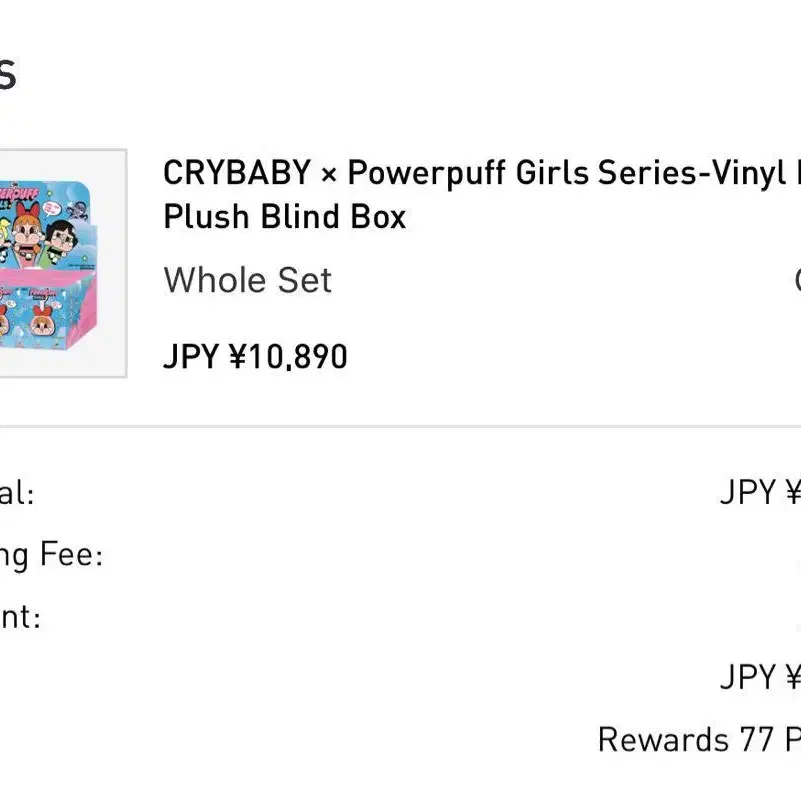Click the blonde Bubbles character in the image

(x=5, y=240)
